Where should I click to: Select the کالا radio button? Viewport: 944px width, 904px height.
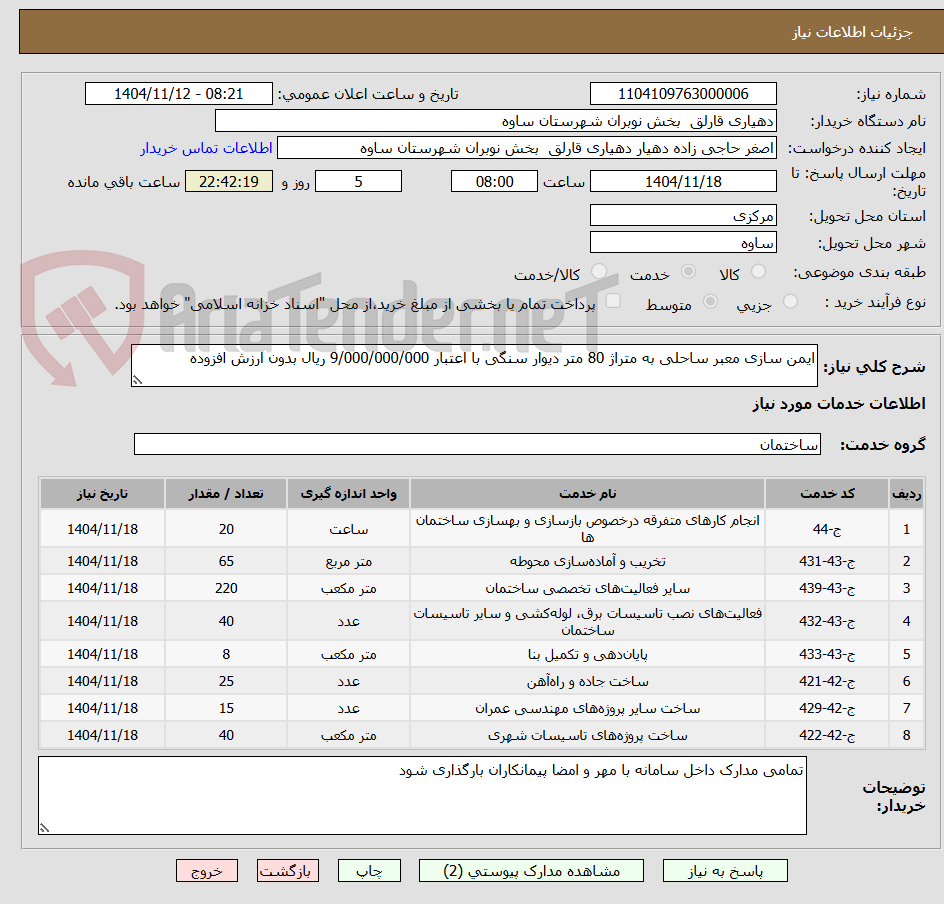coord(759,271)
